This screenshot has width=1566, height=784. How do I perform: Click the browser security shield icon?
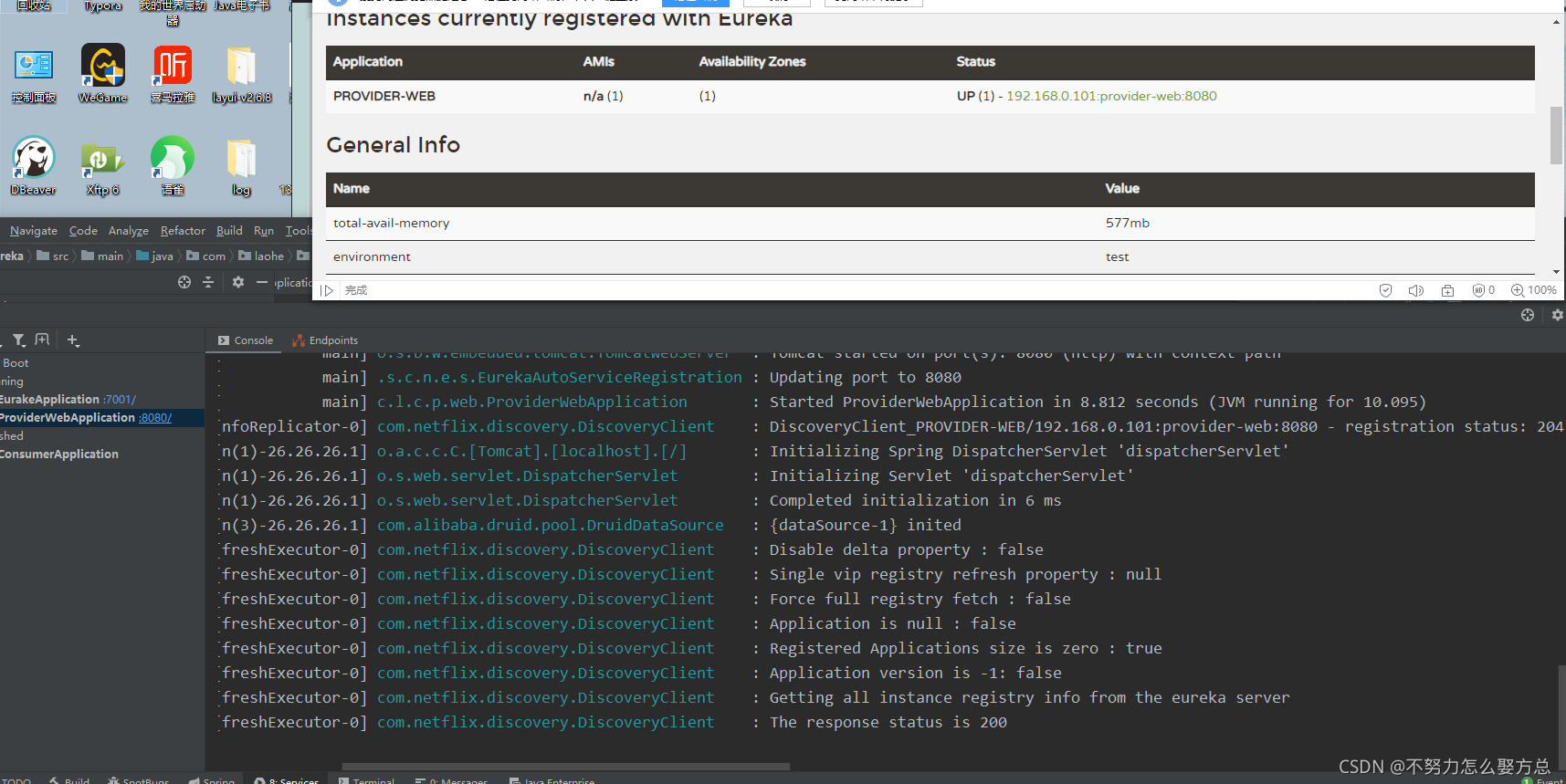click(x=1385, y=290)
